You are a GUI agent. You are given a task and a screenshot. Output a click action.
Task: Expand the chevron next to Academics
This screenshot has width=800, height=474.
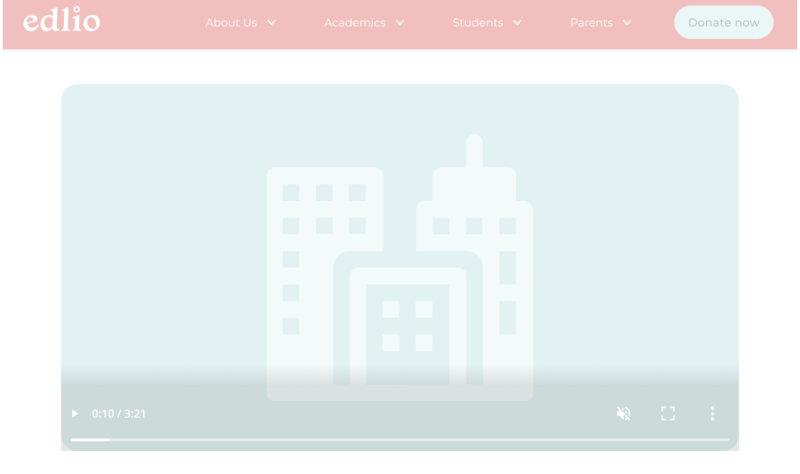point(400,23)
